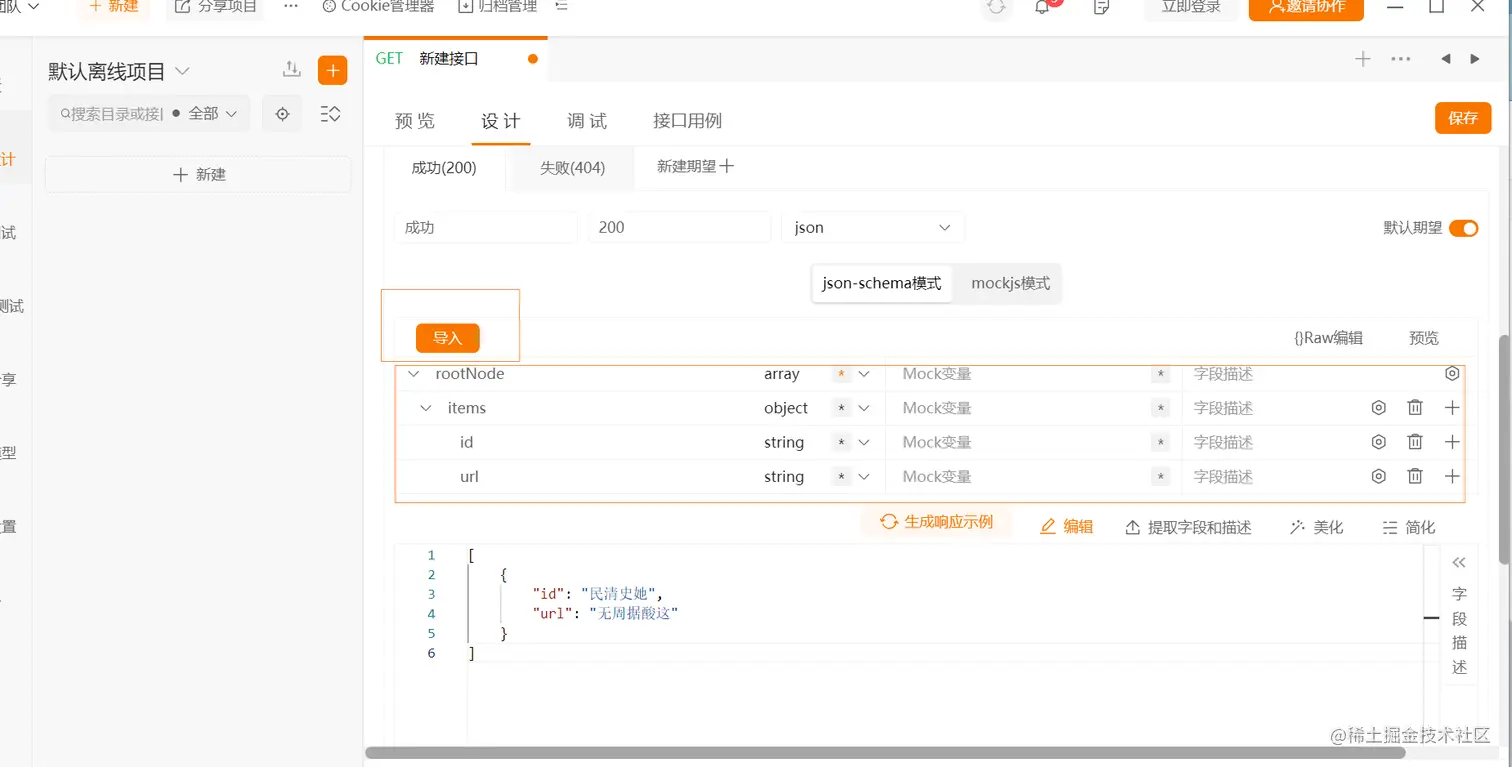The image size is (1512, 767).
Task: Select the 失败(404) response tab
Action: tap(572, 167)
